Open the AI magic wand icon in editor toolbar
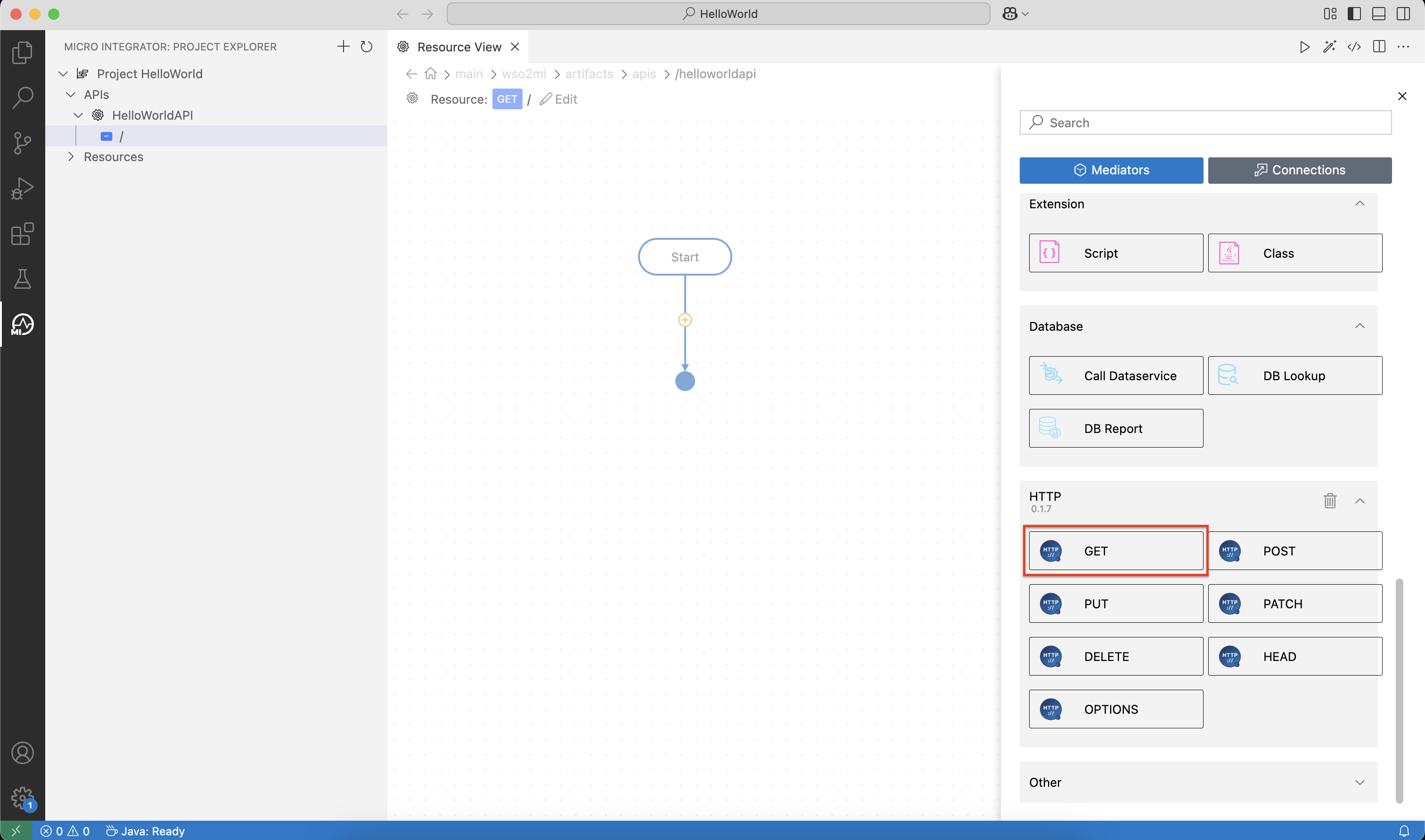The width and height of the screenshot is (1425, 840). coord(1329,47)
